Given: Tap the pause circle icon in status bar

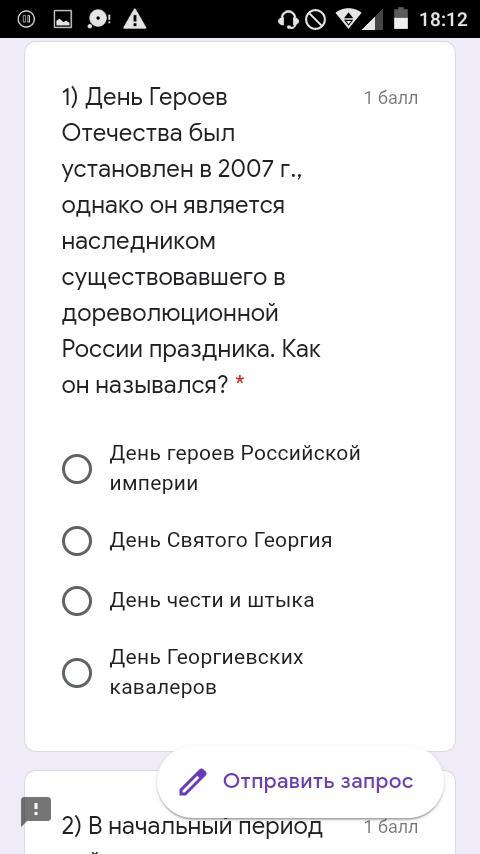Looking at the screenshot, I should click(x=27, y=20).
